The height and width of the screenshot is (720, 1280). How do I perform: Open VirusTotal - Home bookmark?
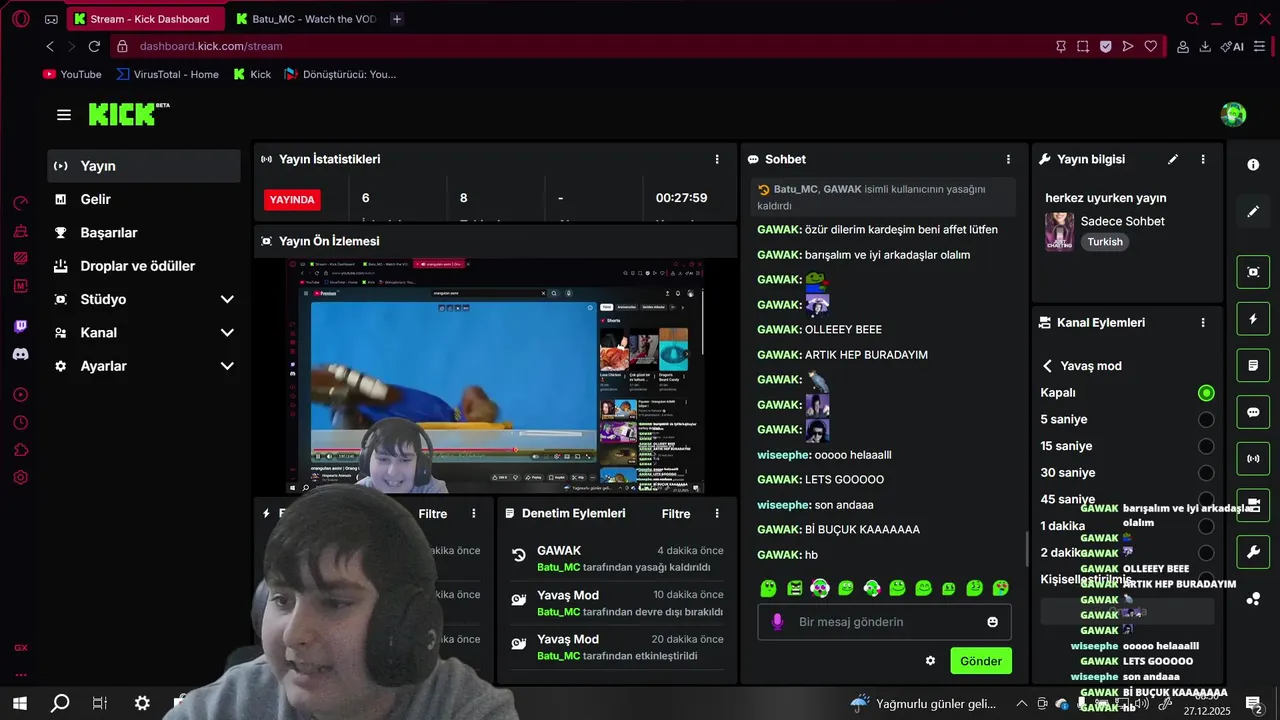click(167, 74)
